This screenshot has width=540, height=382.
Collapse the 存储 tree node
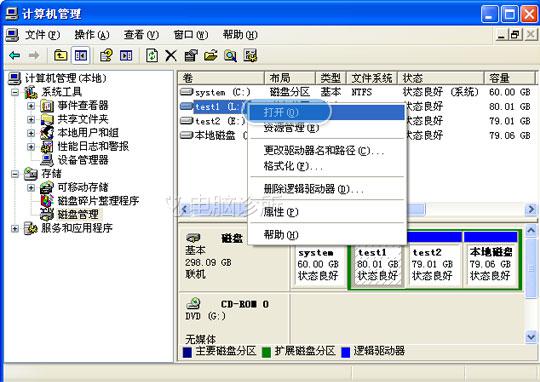15,174
